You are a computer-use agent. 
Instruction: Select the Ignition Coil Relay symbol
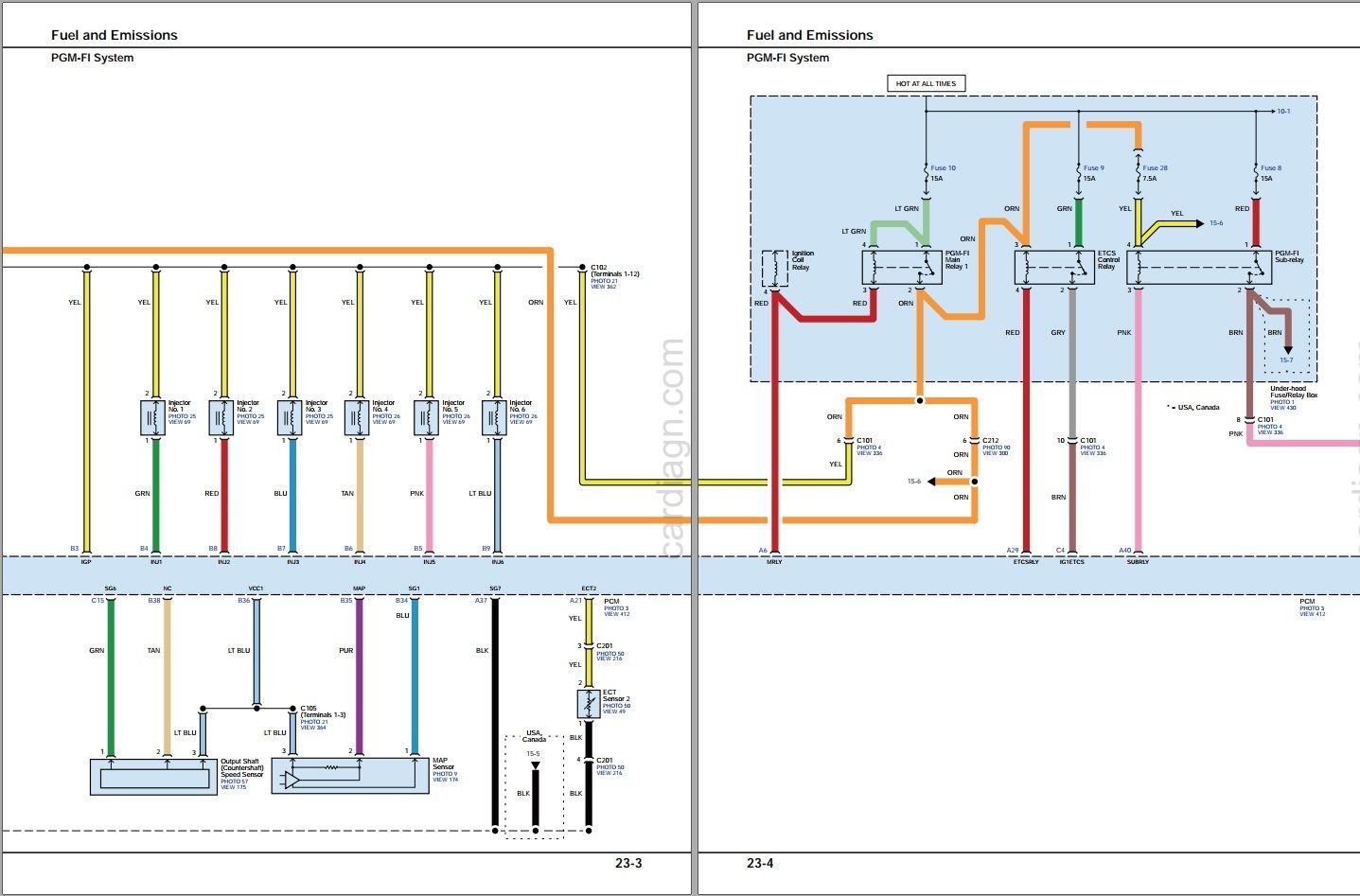tap(775, 269)
